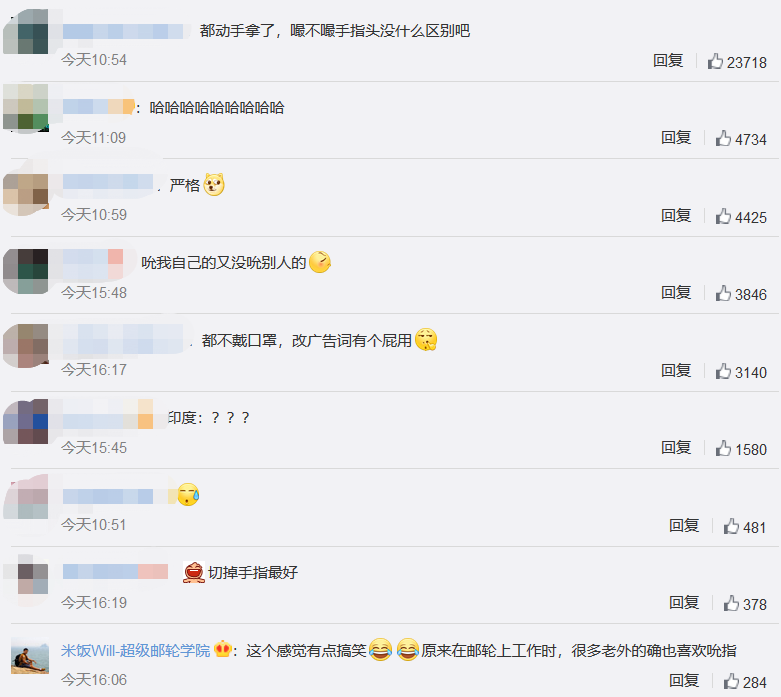
Task: Reply to the 切掉手指最好 comment
Action: 684,603
